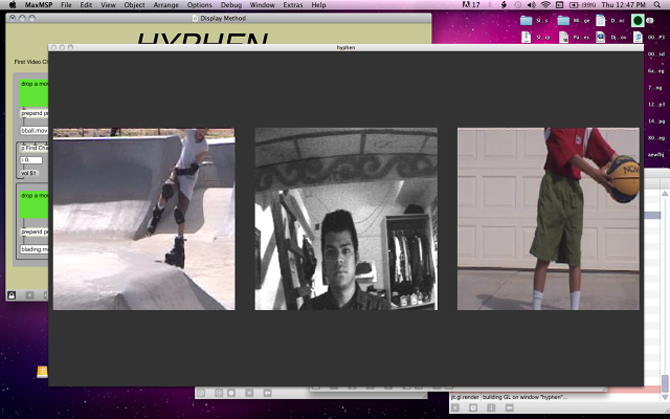The width and height of the screenshot is (670, 419).
Task: Click the zip archive file icon on desktop
Action: coord(526,37)
